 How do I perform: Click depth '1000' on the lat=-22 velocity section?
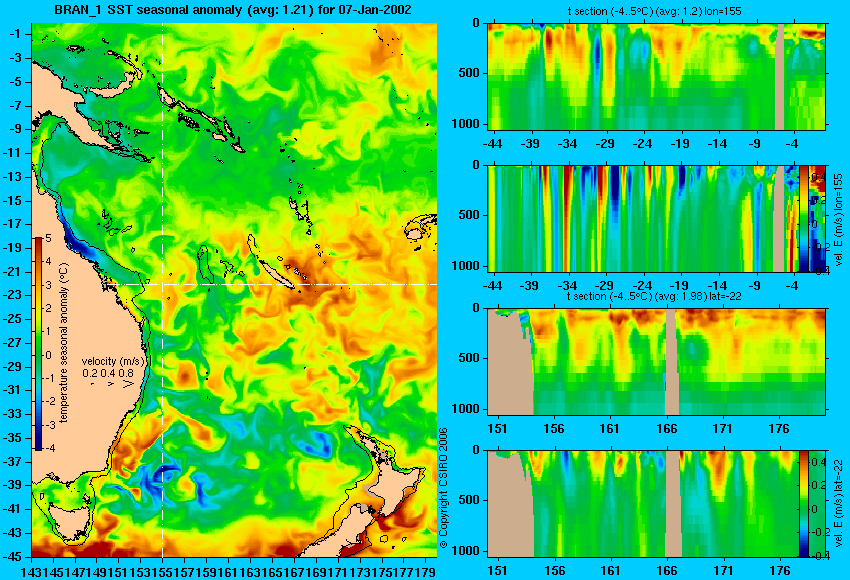tap(466, 551)
